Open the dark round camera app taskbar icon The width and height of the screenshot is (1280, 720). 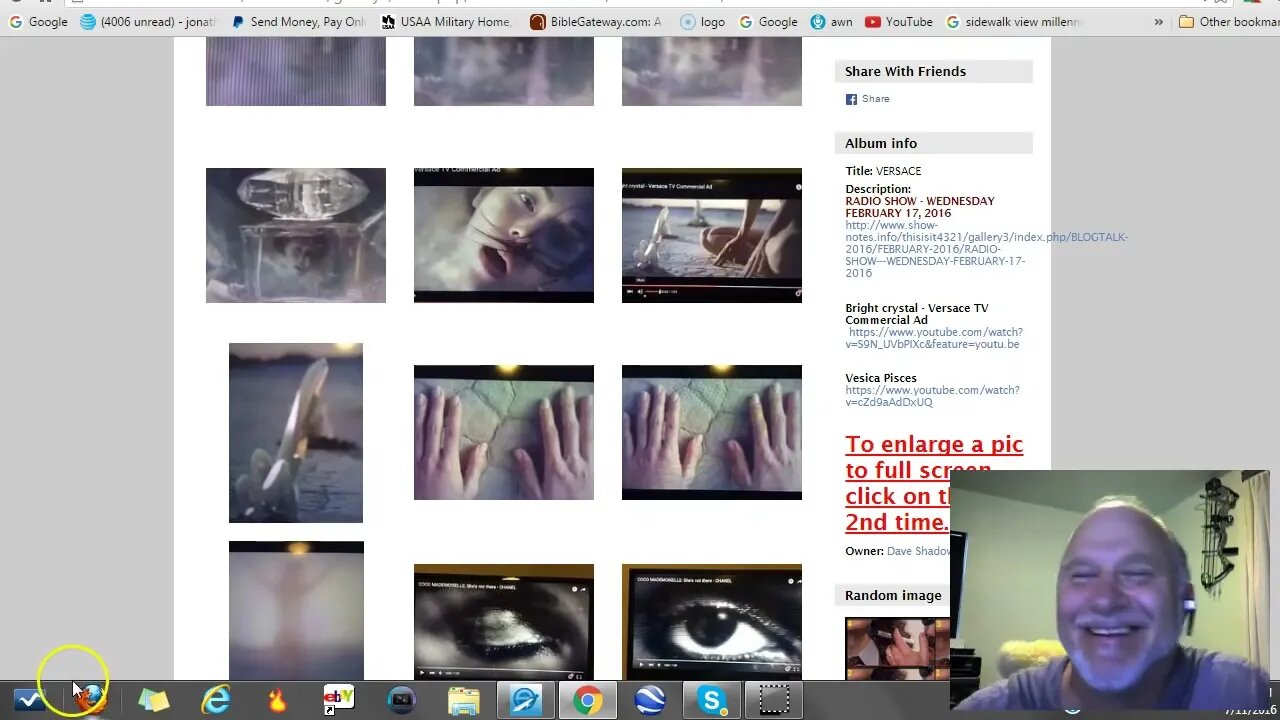click(x=401, y=700)
